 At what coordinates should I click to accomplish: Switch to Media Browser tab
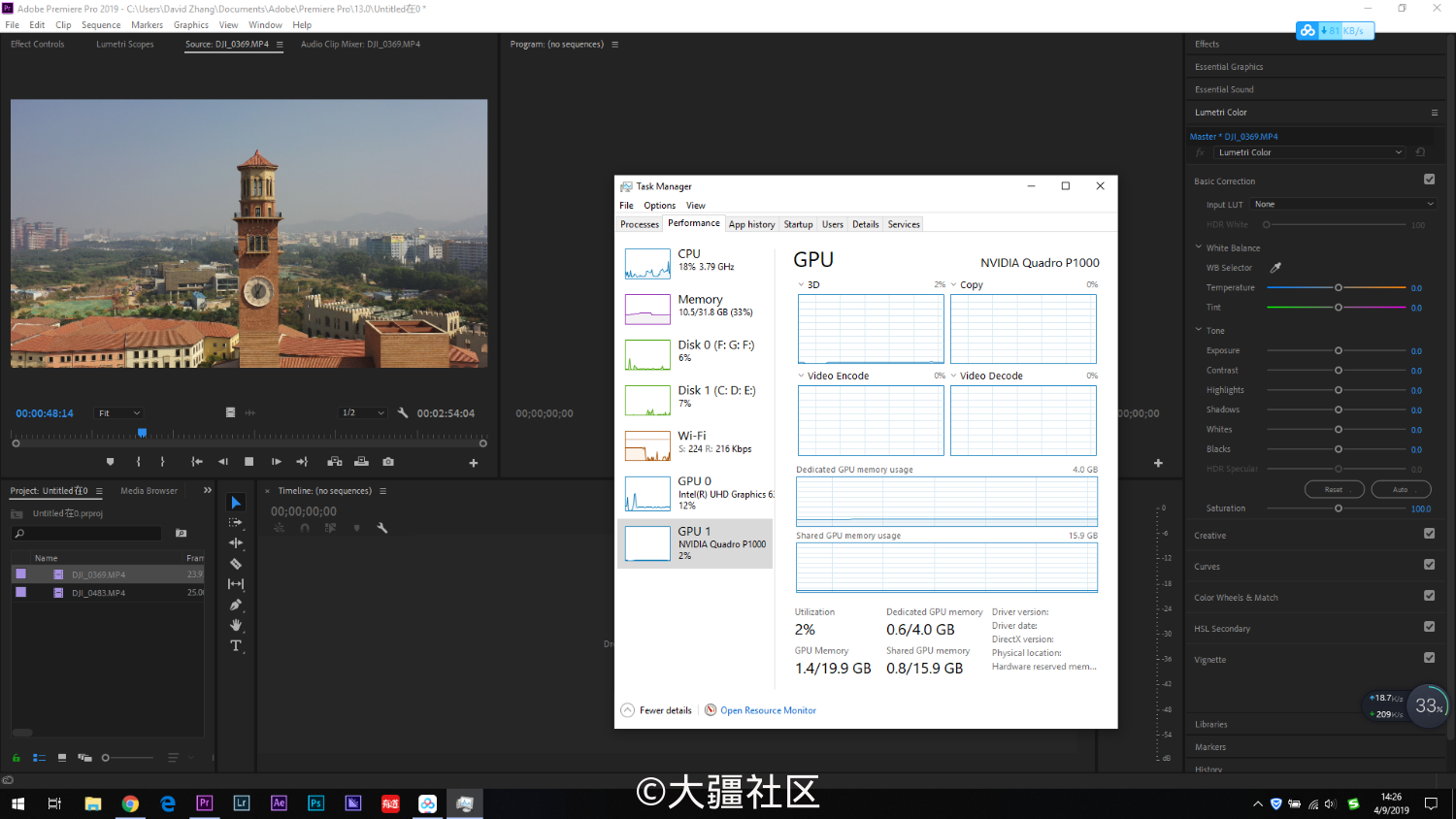point(149,491)
